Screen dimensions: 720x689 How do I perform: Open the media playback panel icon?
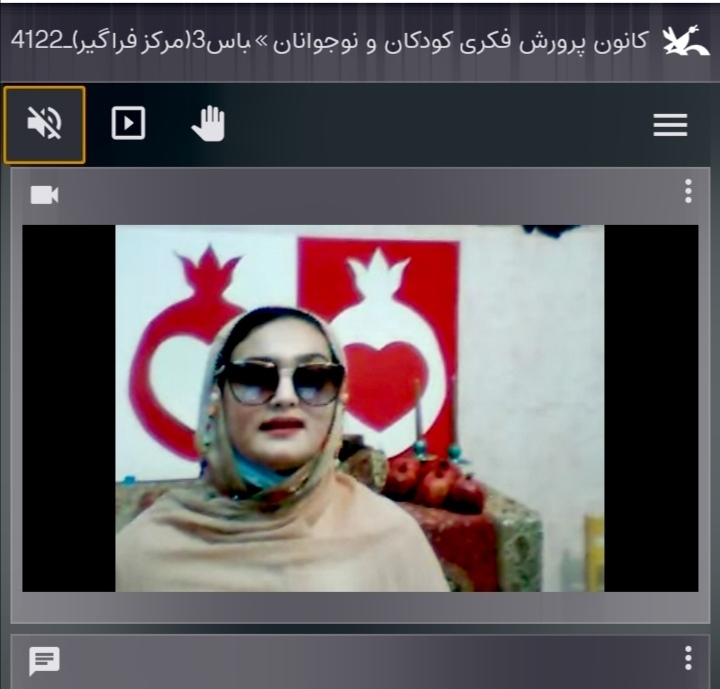[x=128, y=124]
